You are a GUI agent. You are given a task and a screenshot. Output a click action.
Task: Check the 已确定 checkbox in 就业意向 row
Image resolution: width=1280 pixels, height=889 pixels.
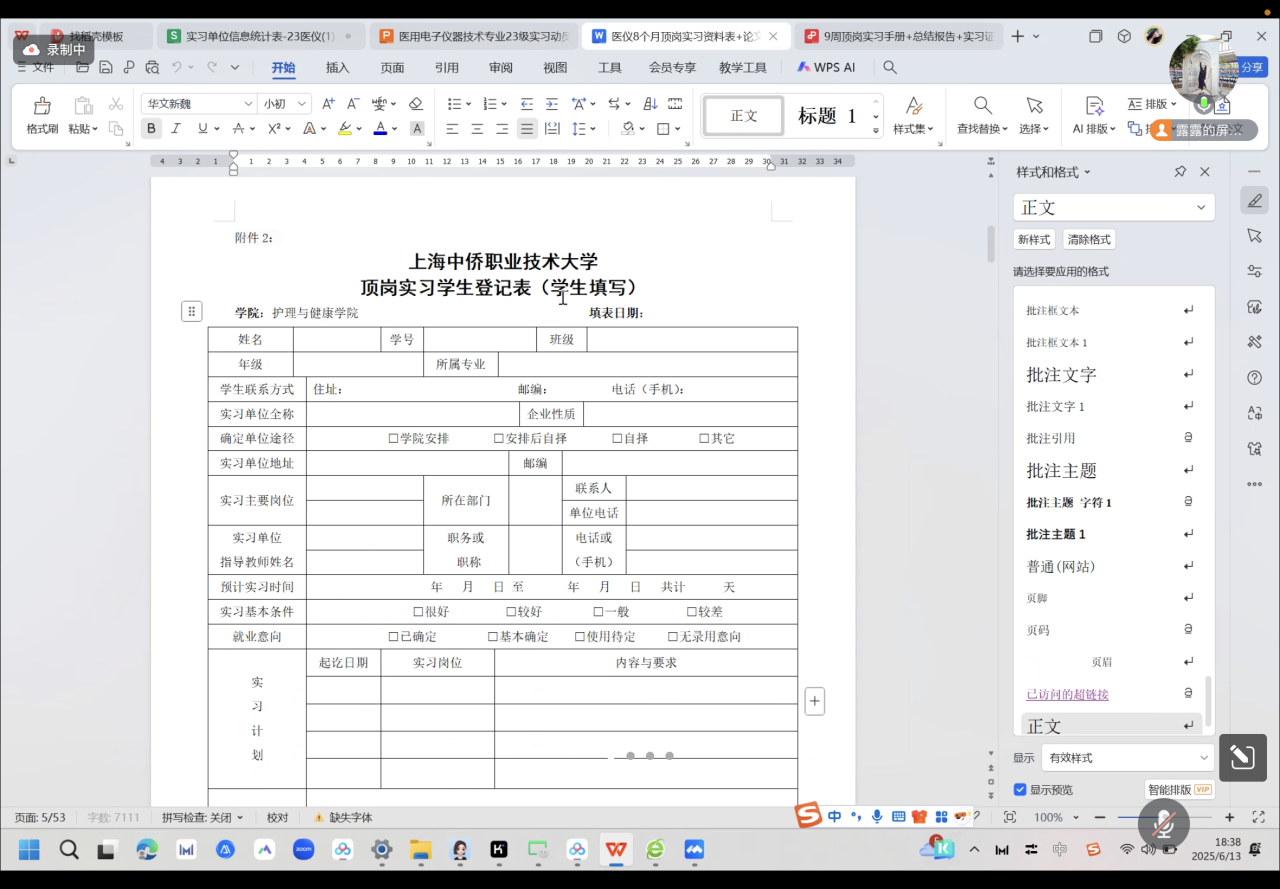393,636
